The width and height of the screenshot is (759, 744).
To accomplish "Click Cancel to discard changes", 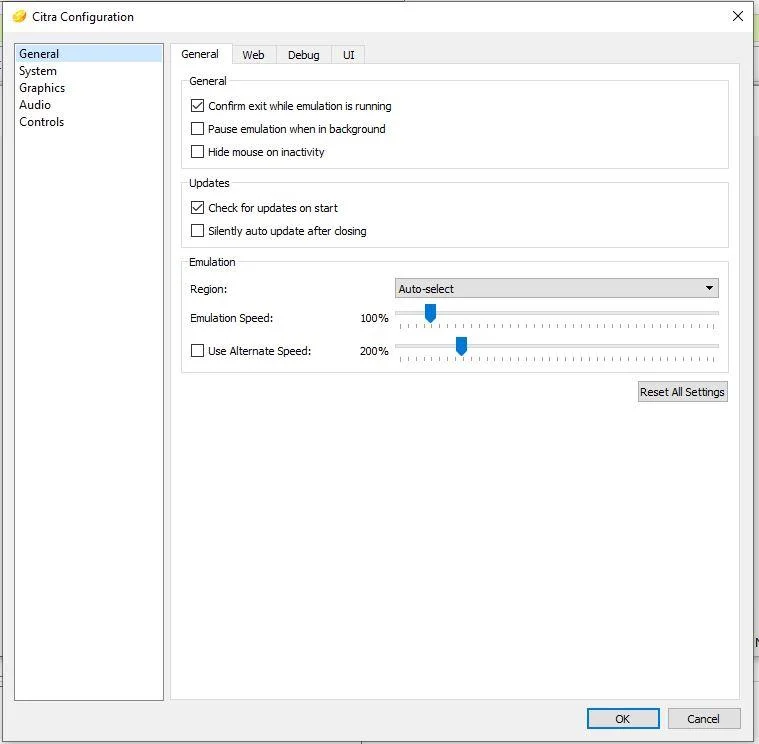I will point(704,718).
